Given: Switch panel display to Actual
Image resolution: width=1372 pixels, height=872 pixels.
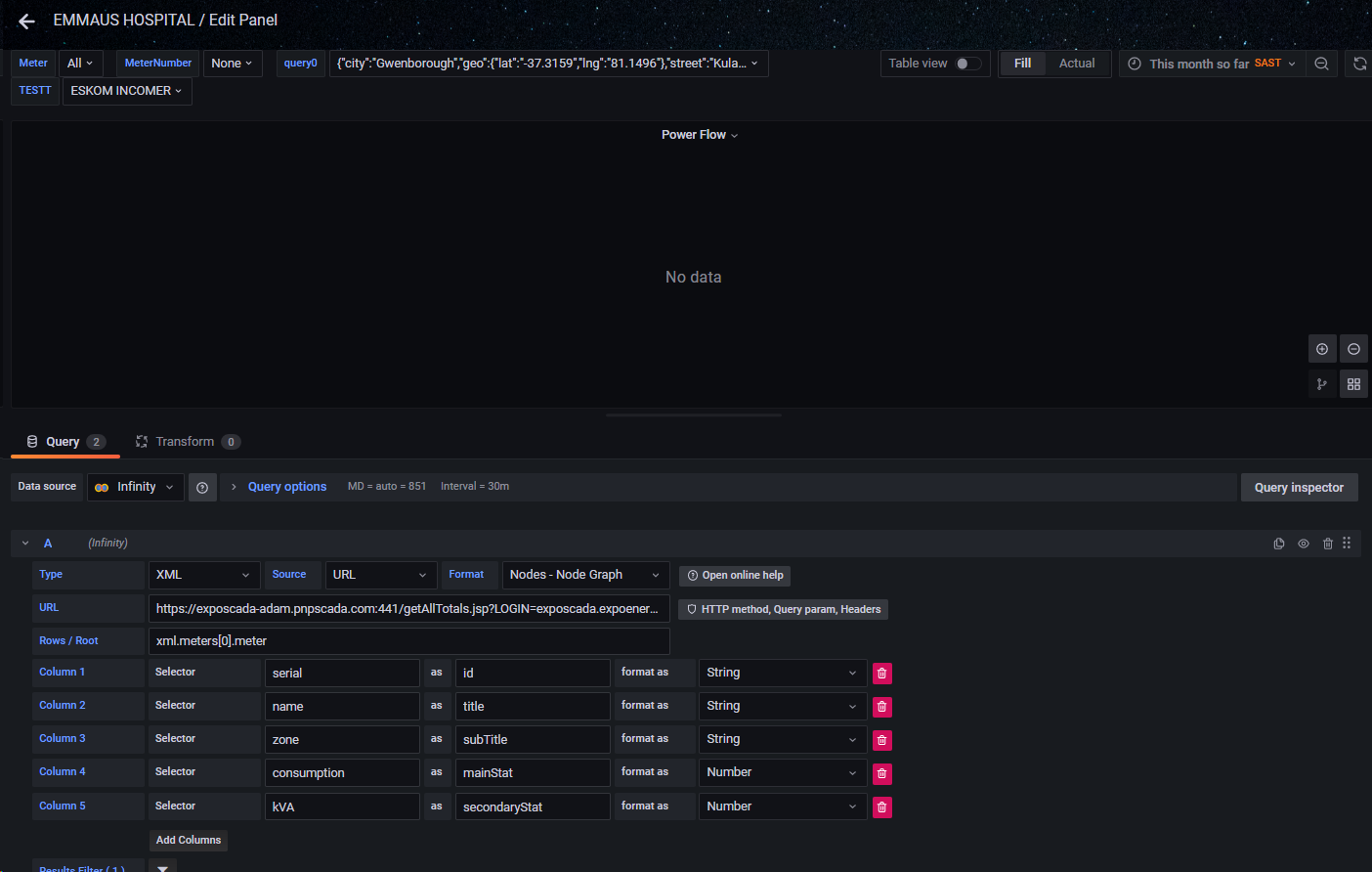Looking at the screenshot, I should coord(1076,63).
